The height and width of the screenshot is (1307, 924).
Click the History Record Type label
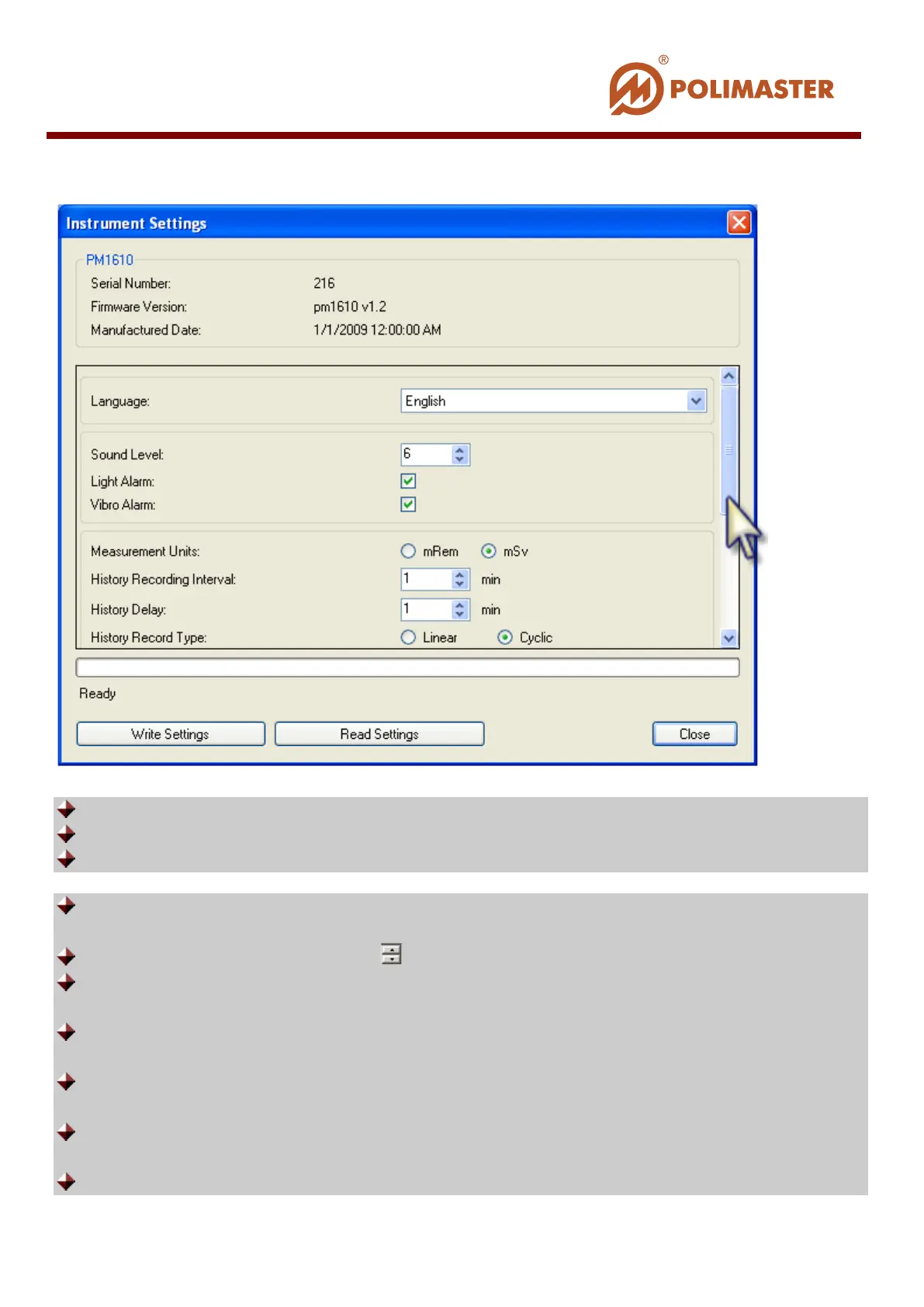(148, 637)
